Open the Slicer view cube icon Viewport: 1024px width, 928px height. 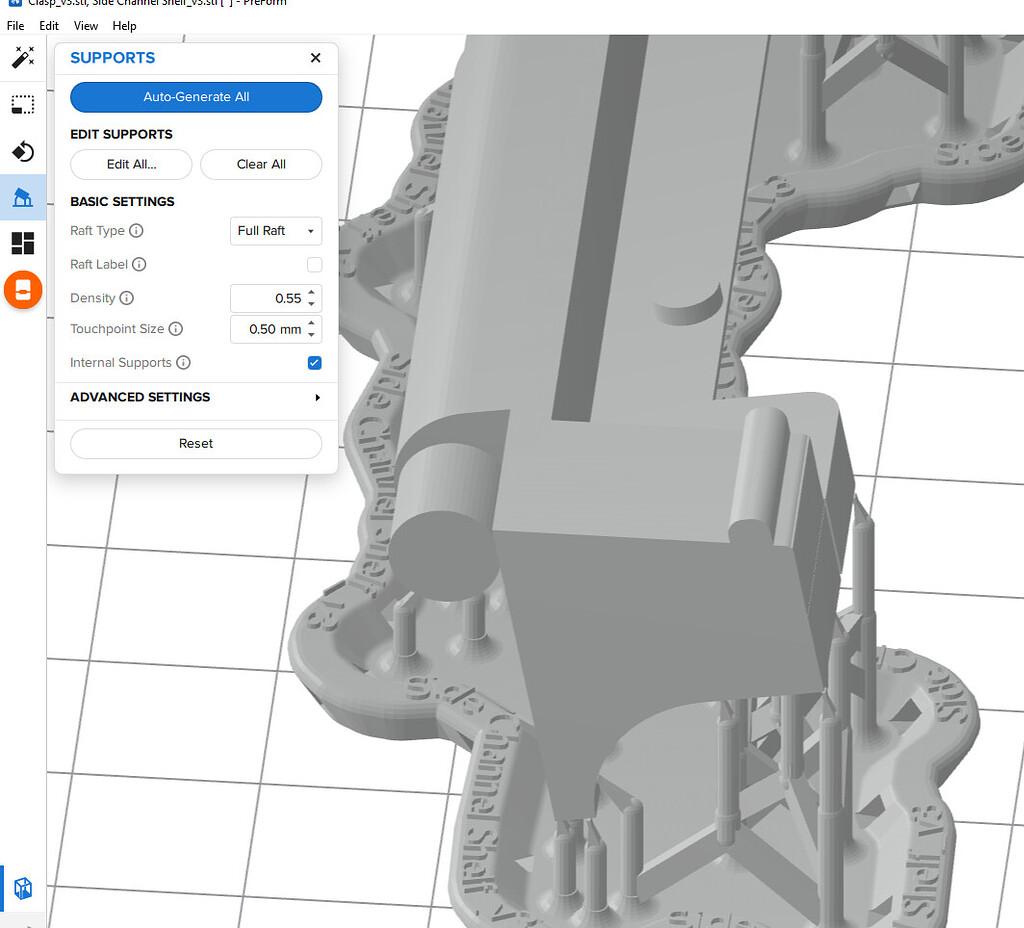[x=23, y=888]
